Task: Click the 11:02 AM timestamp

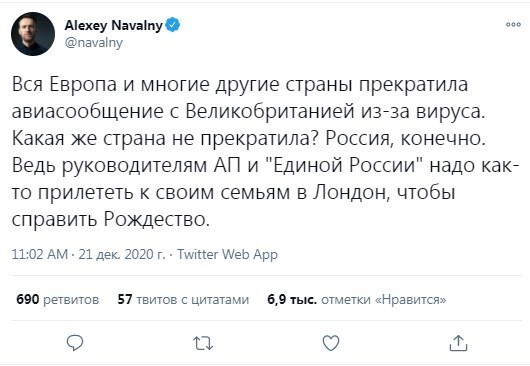Action: click(x=40, y=254)
